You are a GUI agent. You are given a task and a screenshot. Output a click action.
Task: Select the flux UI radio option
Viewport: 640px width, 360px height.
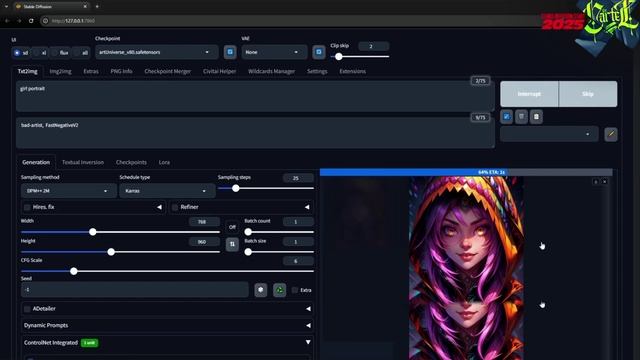pyautogui.click(x=54, y=53)
